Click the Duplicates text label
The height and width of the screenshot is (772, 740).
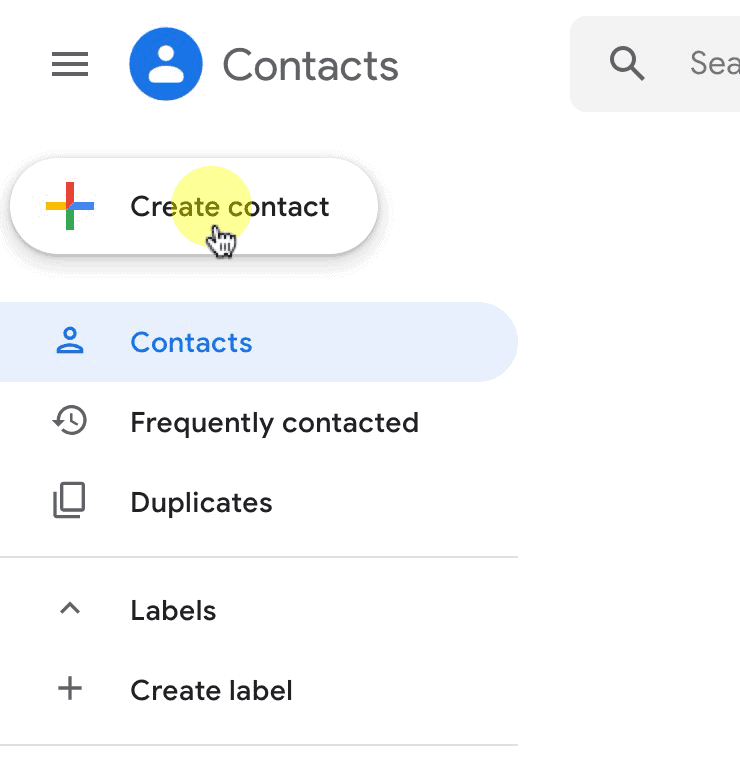[x=201, y=503]
